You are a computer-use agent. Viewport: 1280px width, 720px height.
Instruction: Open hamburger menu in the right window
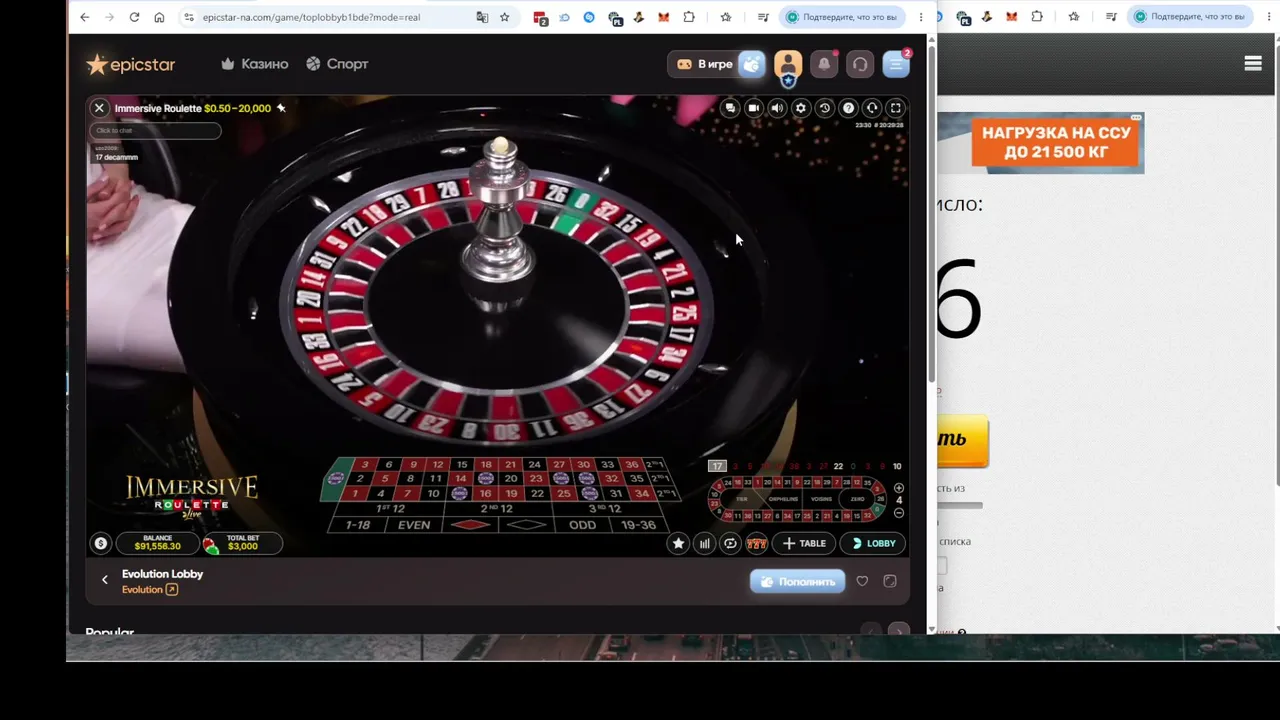point(1253,64)
